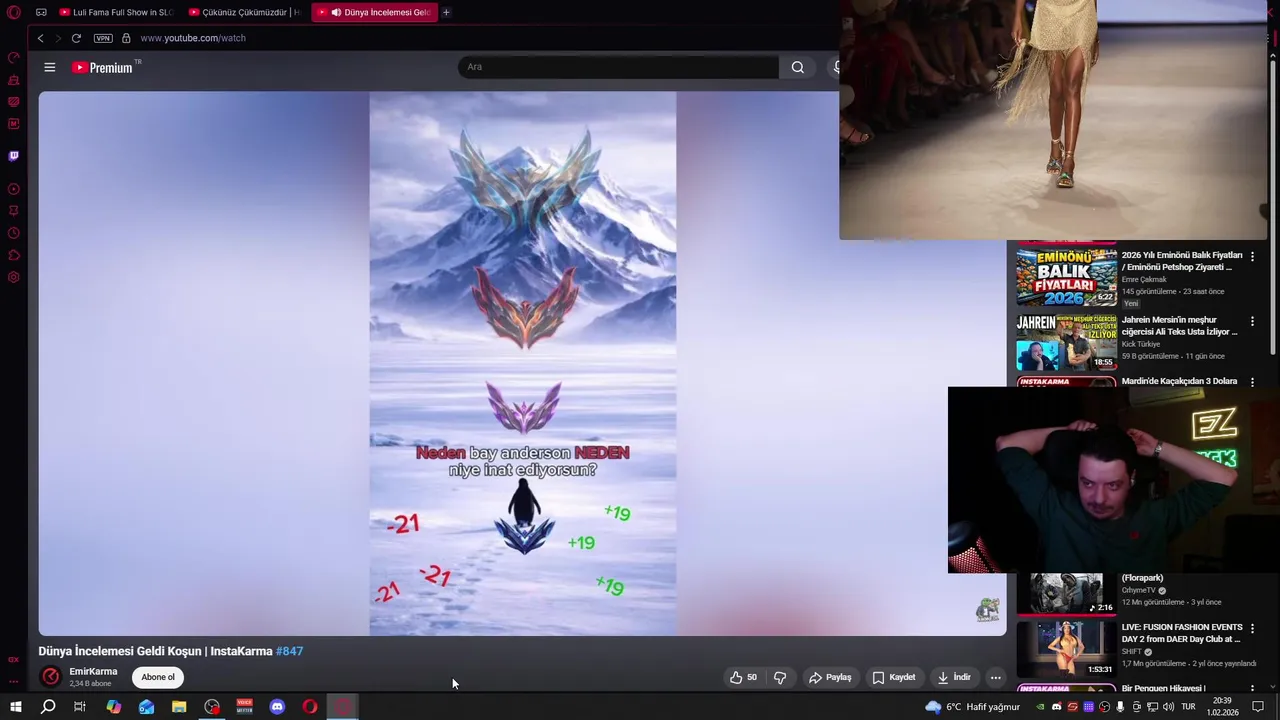The image size is (1280, 720).
Task: Open the Player sidebar icon
Action: (14, 189)
